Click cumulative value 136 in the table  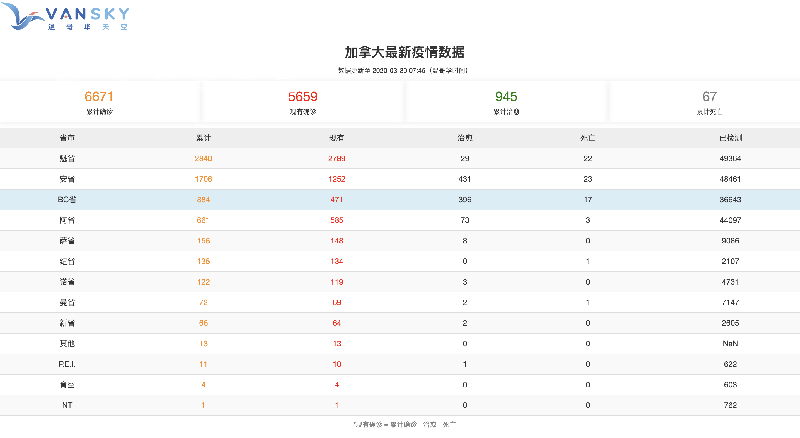204,261
